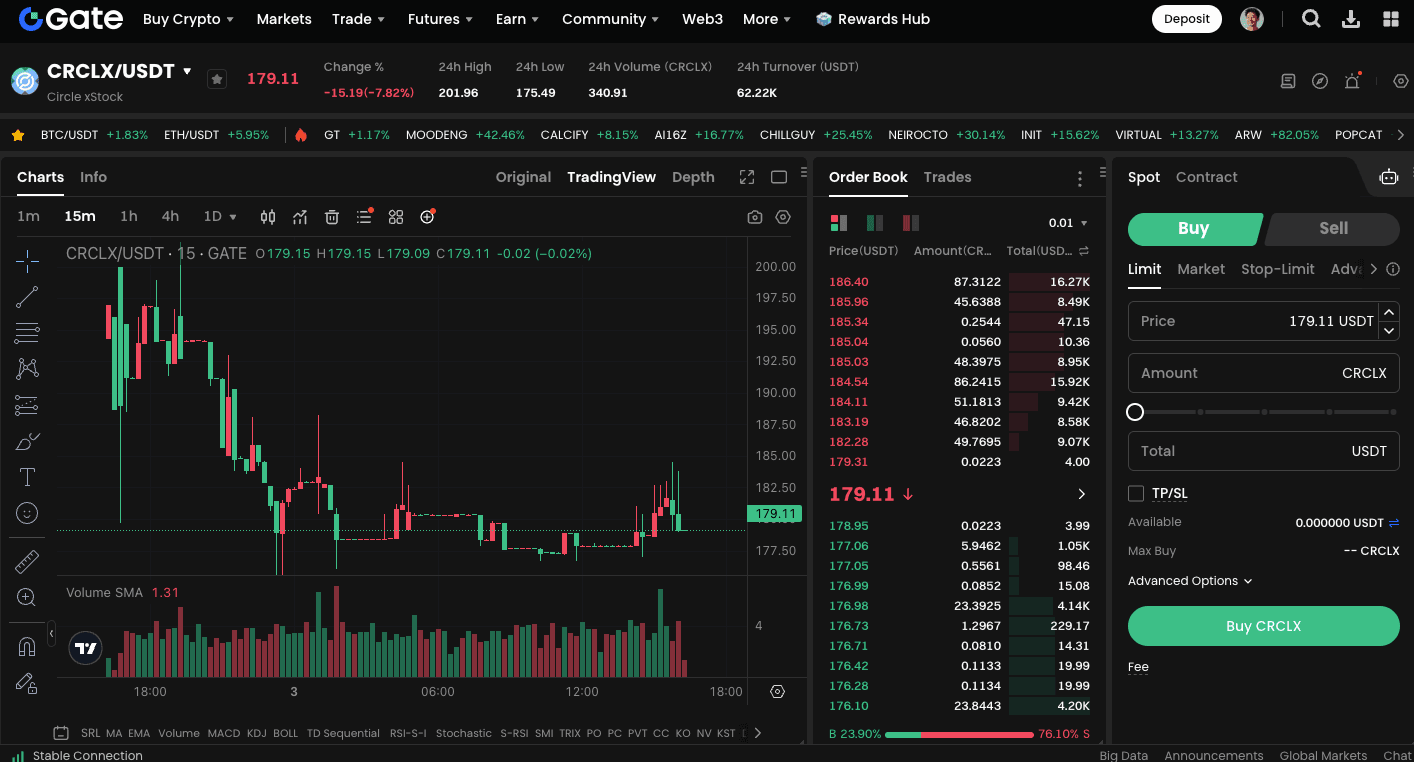
Task: Switch to the Trades tab
Action: tap(947, 177)
